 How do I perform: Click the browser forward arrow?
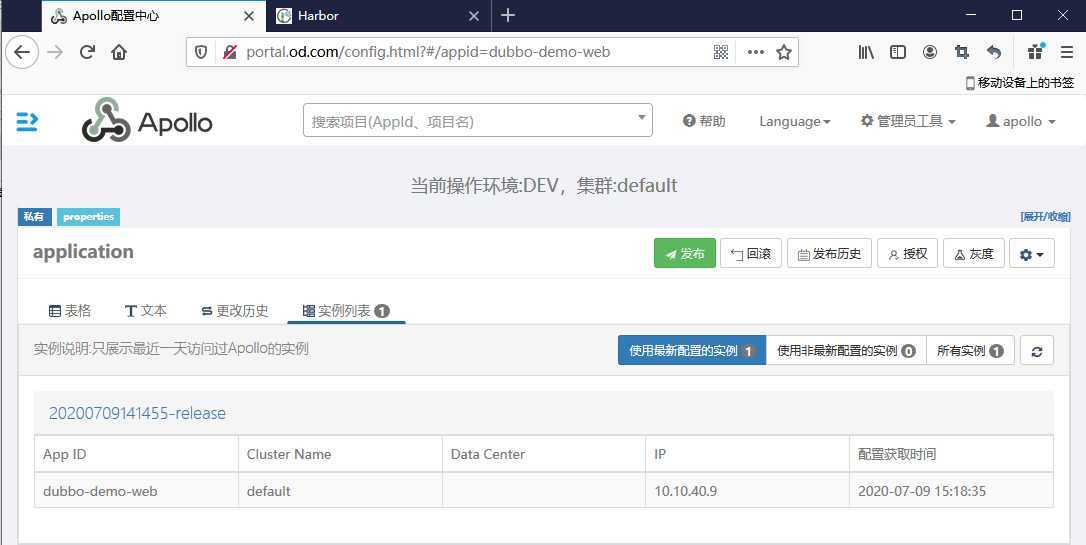[55, 52]
